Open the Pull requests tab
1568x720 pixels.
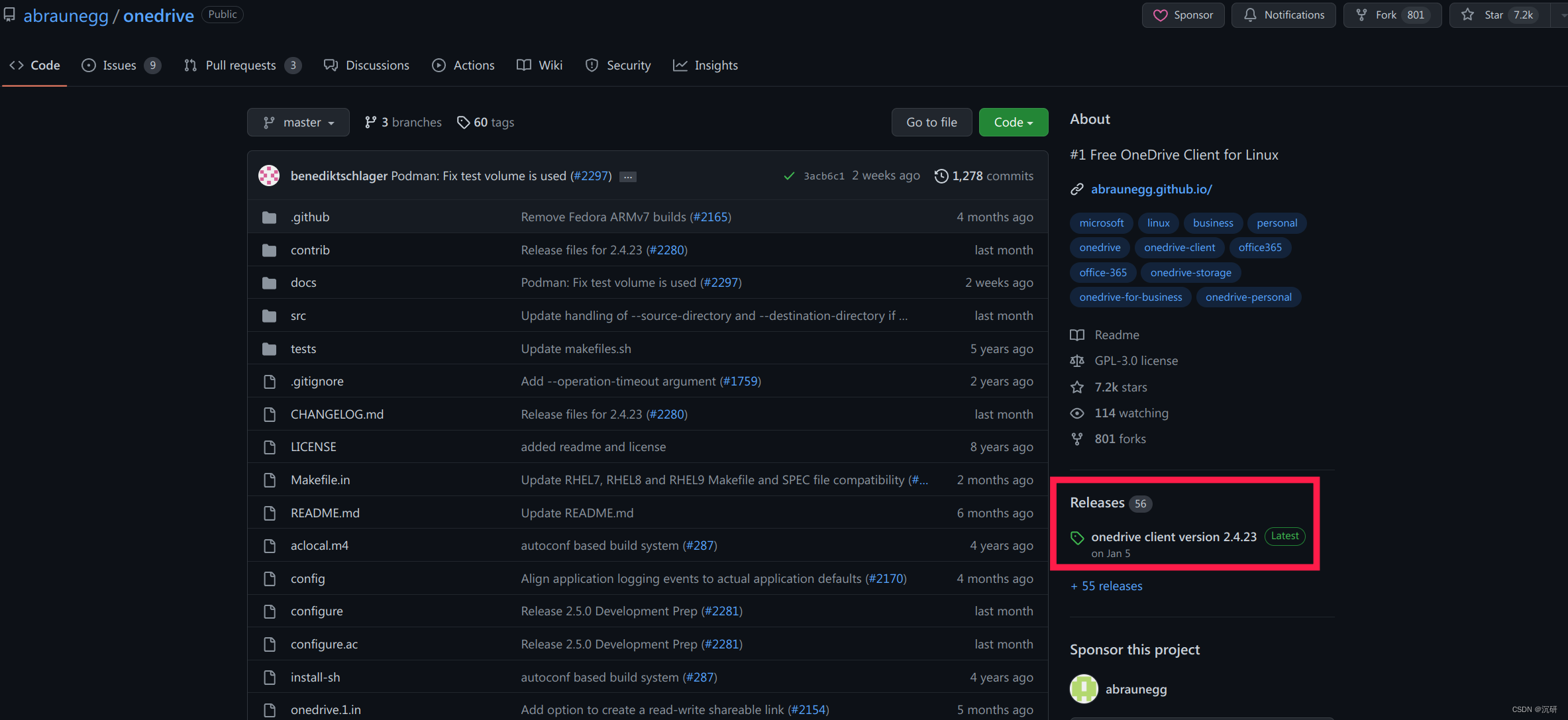(x=242, y=65)
